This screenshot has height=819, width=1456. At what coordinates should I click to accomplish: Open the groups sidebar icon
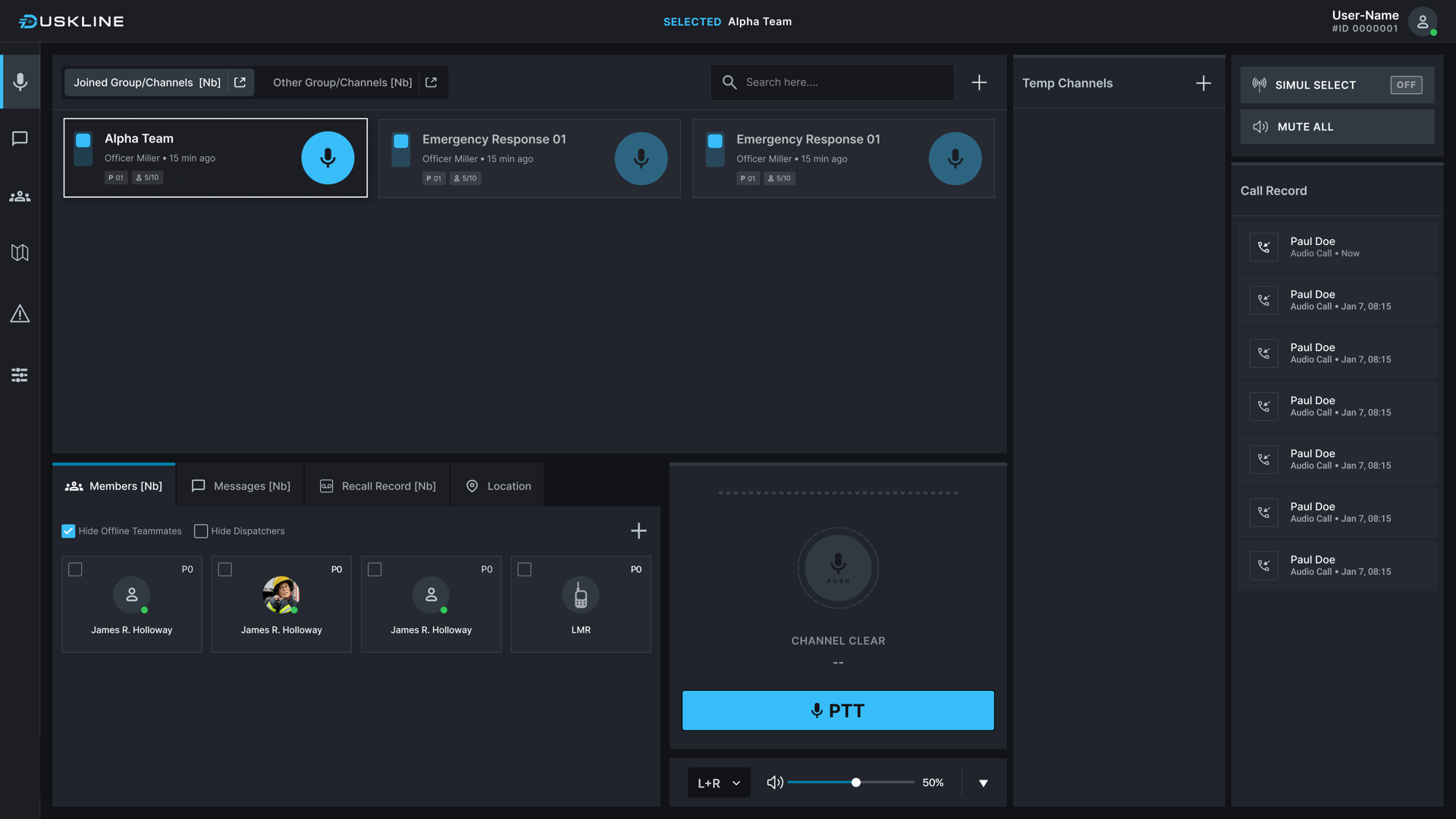(20, 196)
